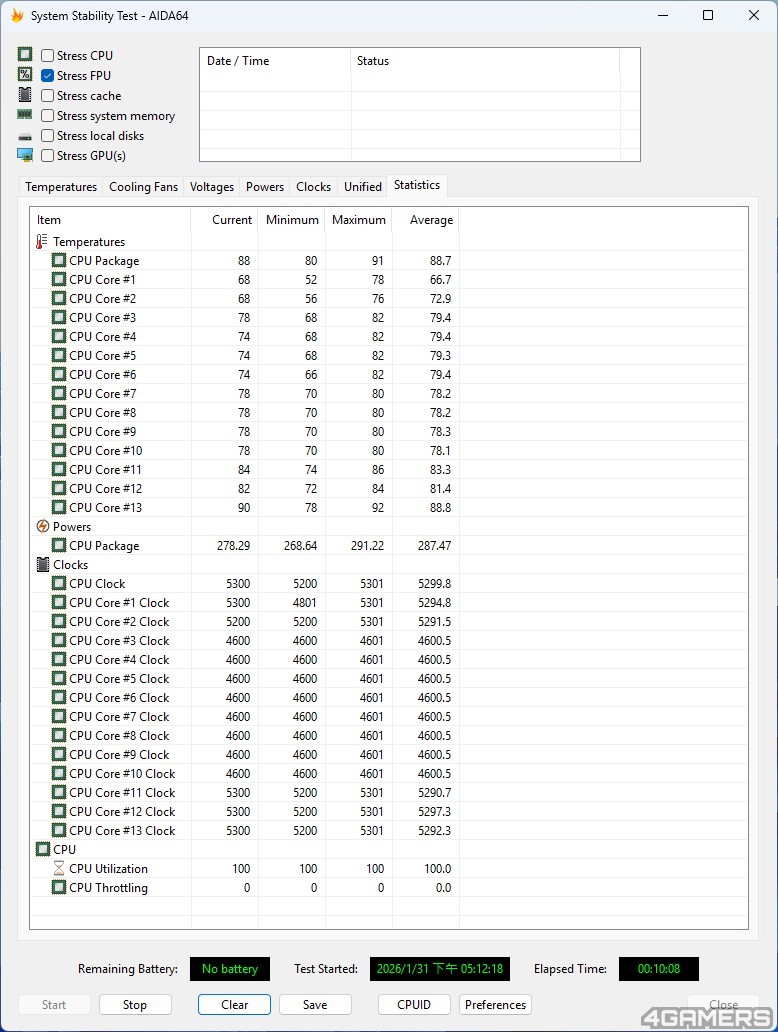The height and width of the screenshot is (1032, 778).
Task: Click the Stress GPU(s) monitor icon
Action: click(x=25, y=156)
